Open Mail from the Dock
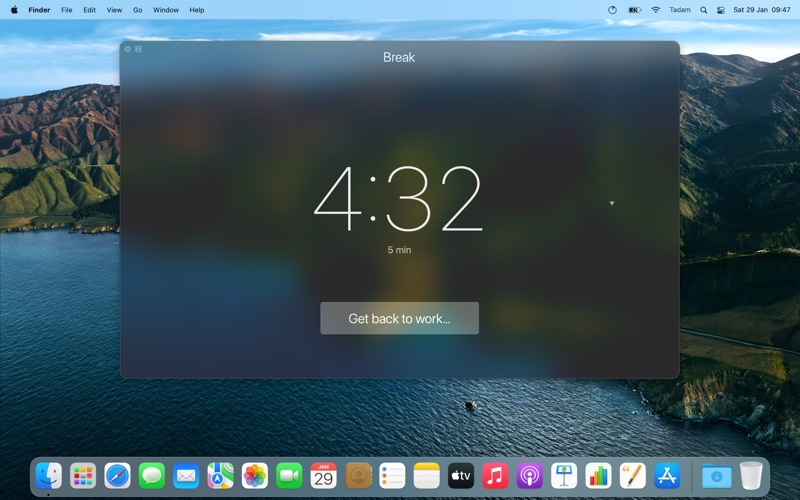This screenshot has height=500, width=800. [x=186, y=476]
